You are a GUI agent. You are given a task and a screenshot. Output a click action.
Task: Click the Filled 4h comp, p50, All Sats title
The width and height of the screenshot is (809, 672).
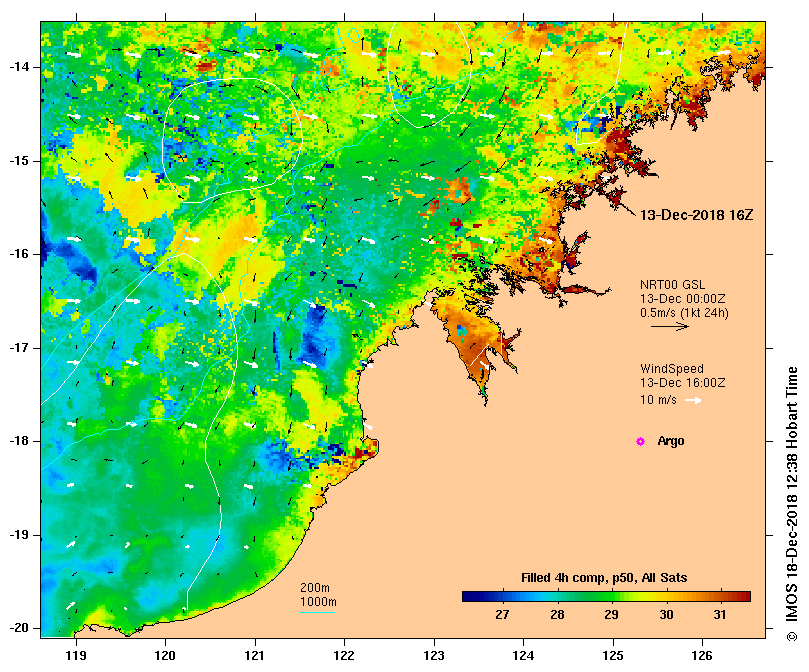click(x=604, y=578)
